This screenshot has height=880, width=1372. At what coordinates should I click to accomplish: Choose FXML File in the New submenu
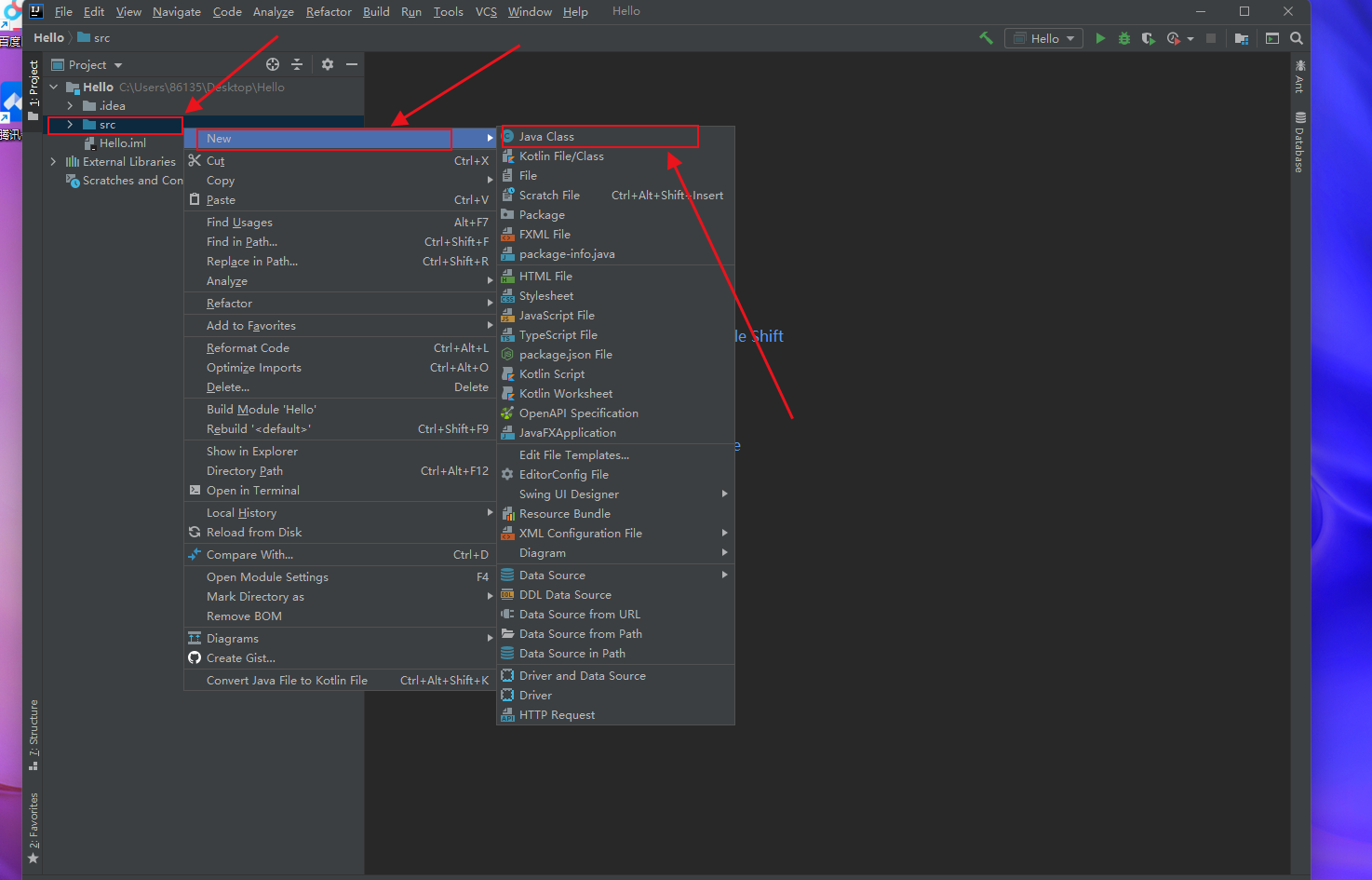(x=615, y=235)
